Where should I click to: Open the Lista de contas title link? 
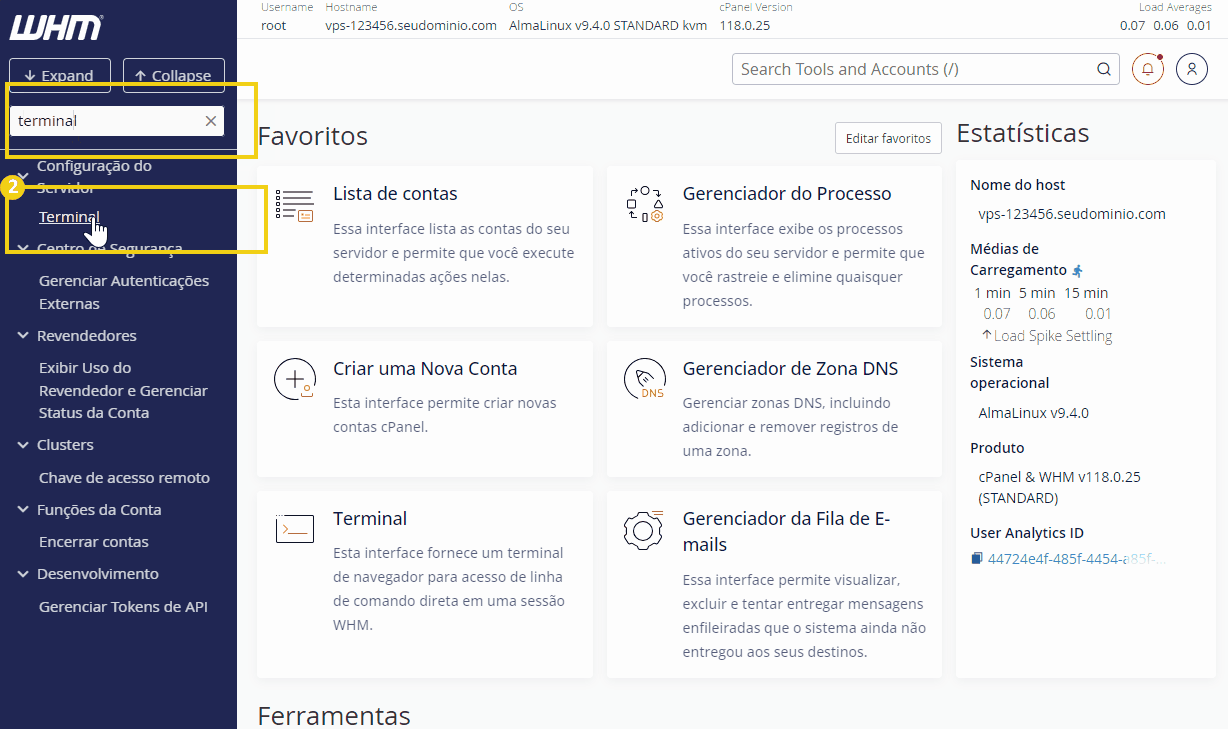[395, 193]
